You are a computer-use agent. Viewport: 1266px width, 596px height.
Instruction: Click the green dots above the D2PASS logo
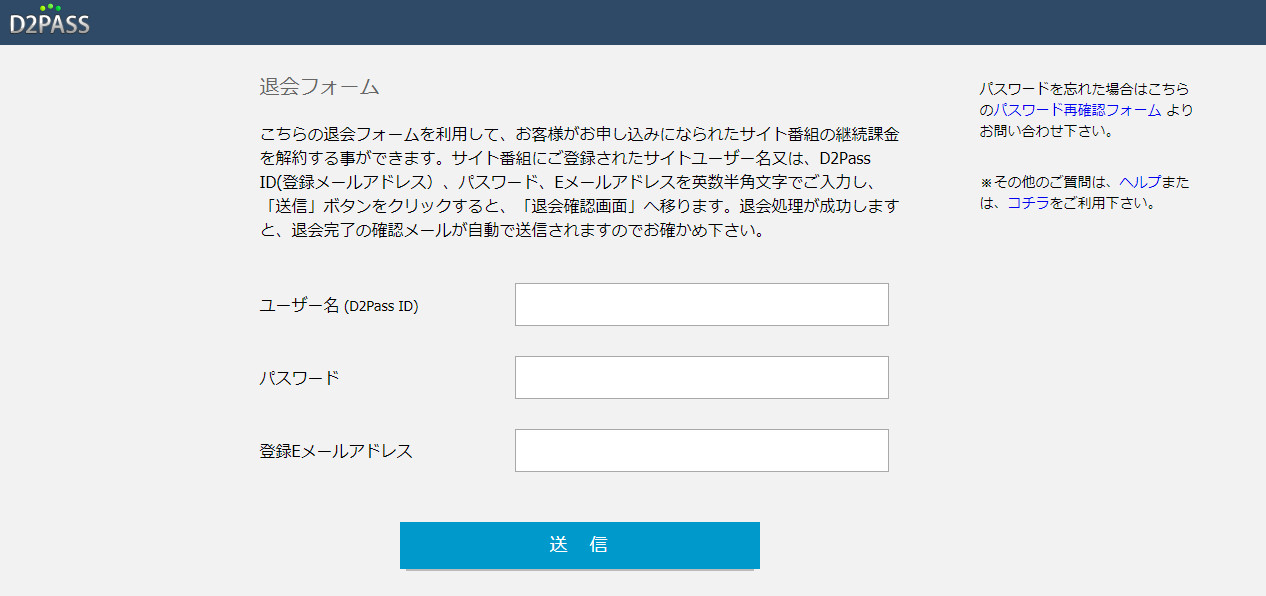50,8
